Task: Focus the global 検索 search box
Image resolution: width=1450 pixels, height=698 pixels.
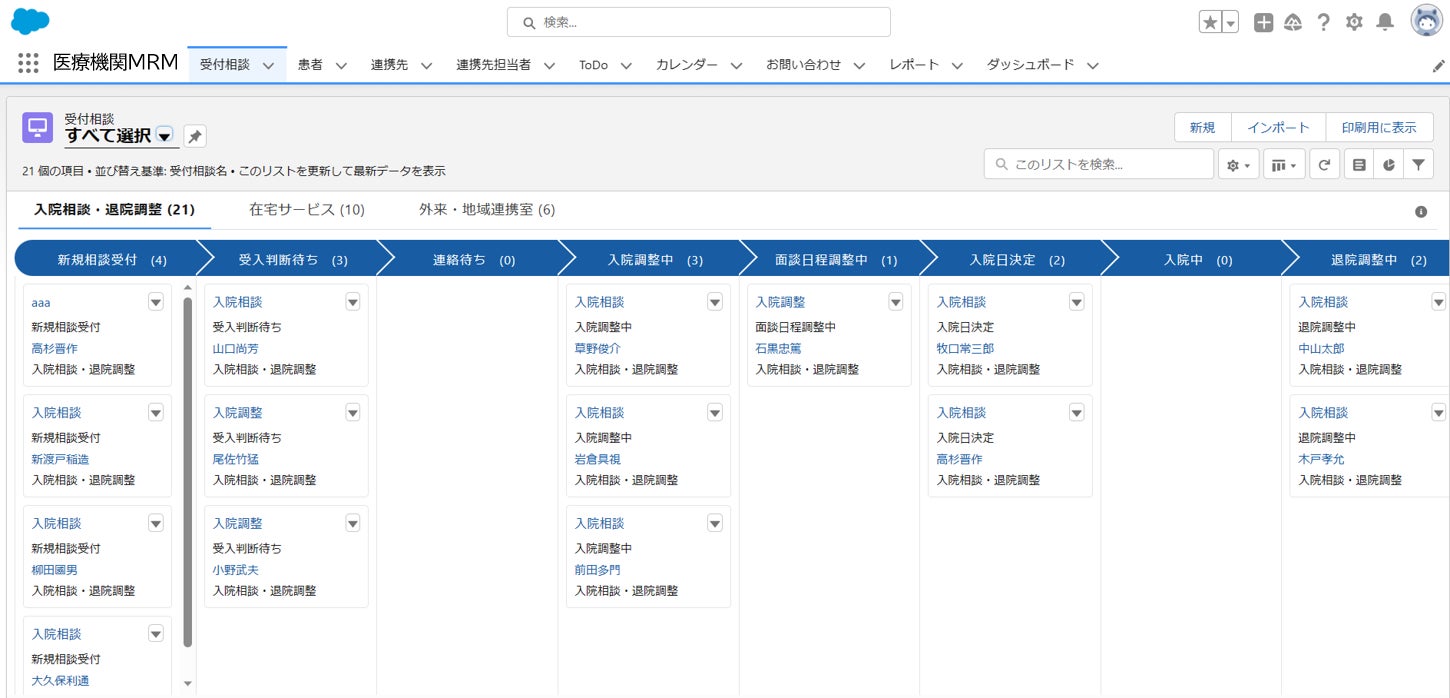Action: 698,22
